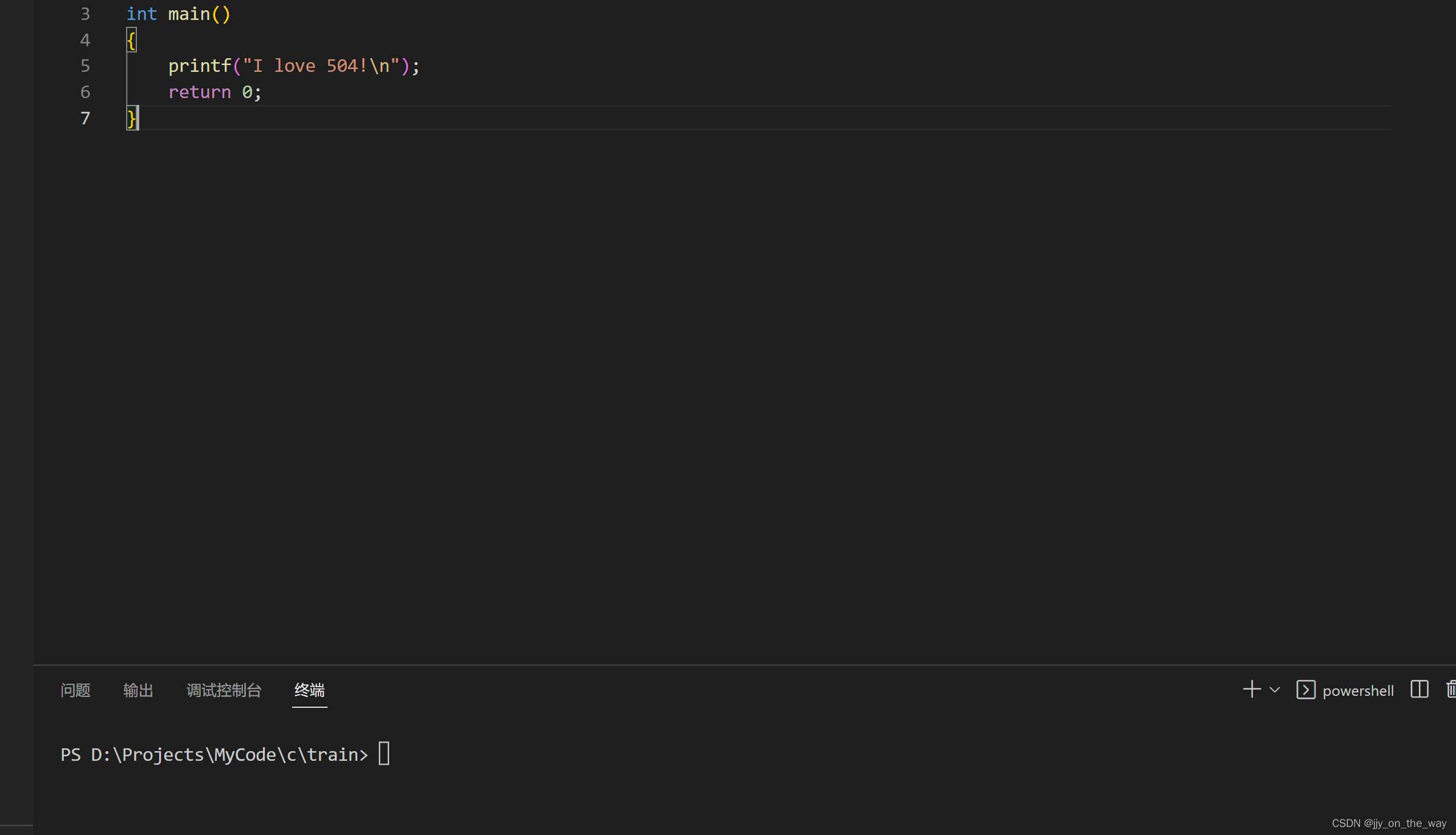Select the powershell label
The width and height of the screenshot is (1456, 835).
1357,691
